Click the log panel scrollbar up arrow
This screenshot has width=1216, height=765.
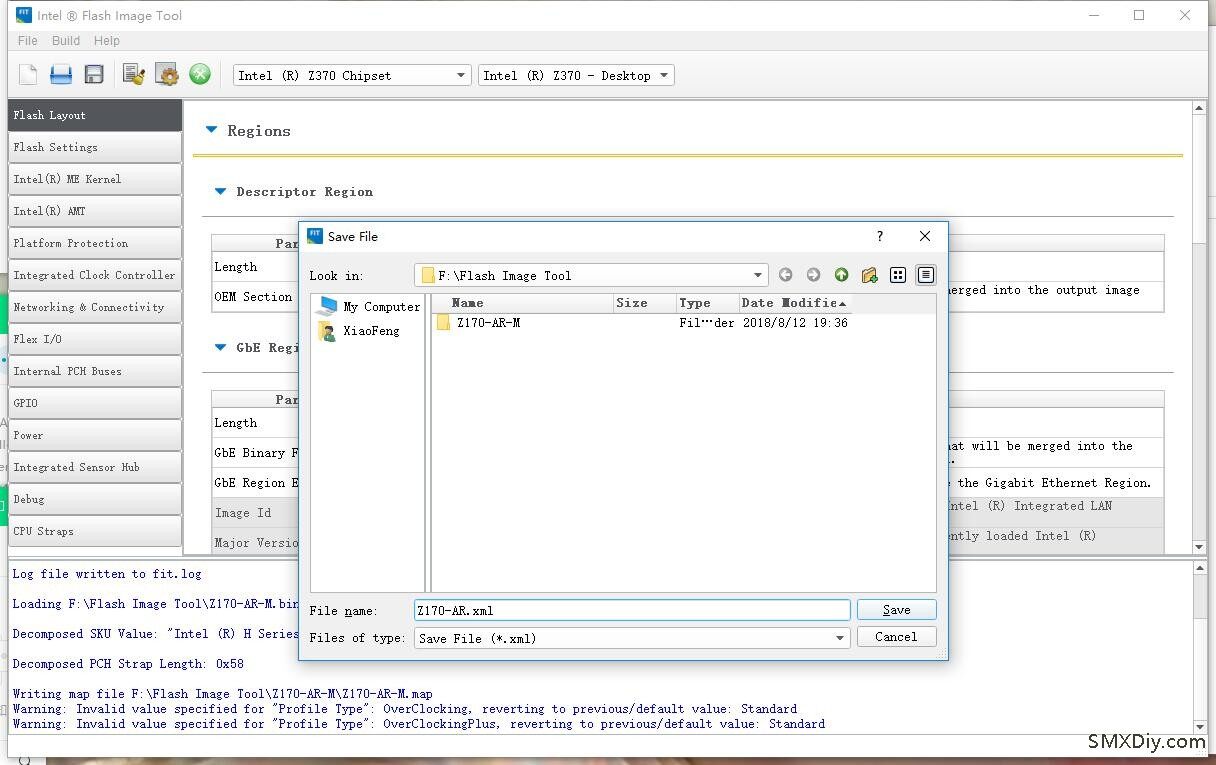click(1200, 569)
